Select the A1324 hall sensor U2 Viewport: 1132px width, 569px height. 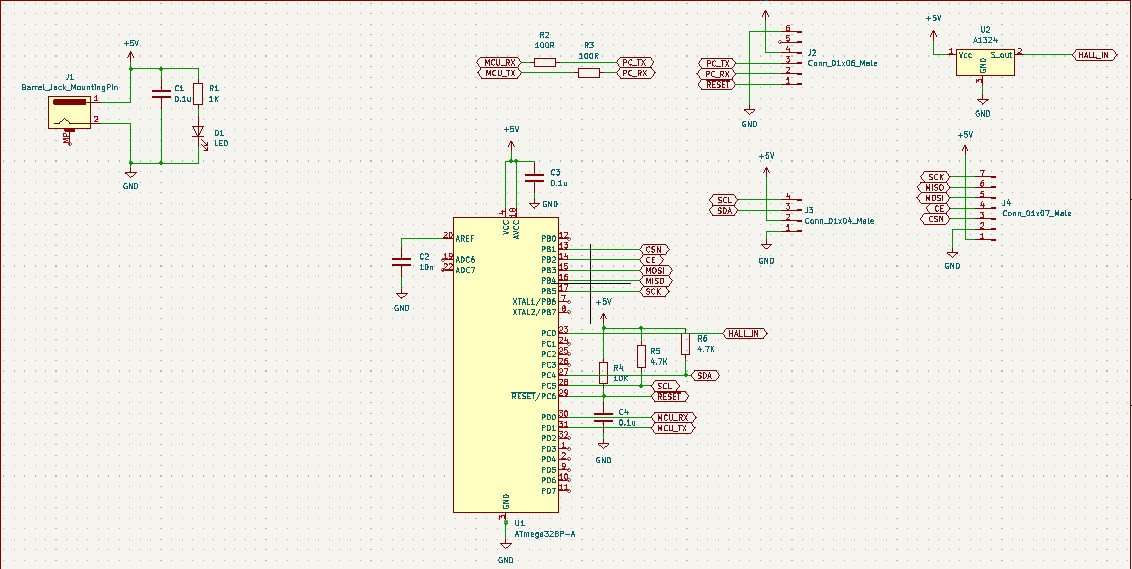point(985,62)
